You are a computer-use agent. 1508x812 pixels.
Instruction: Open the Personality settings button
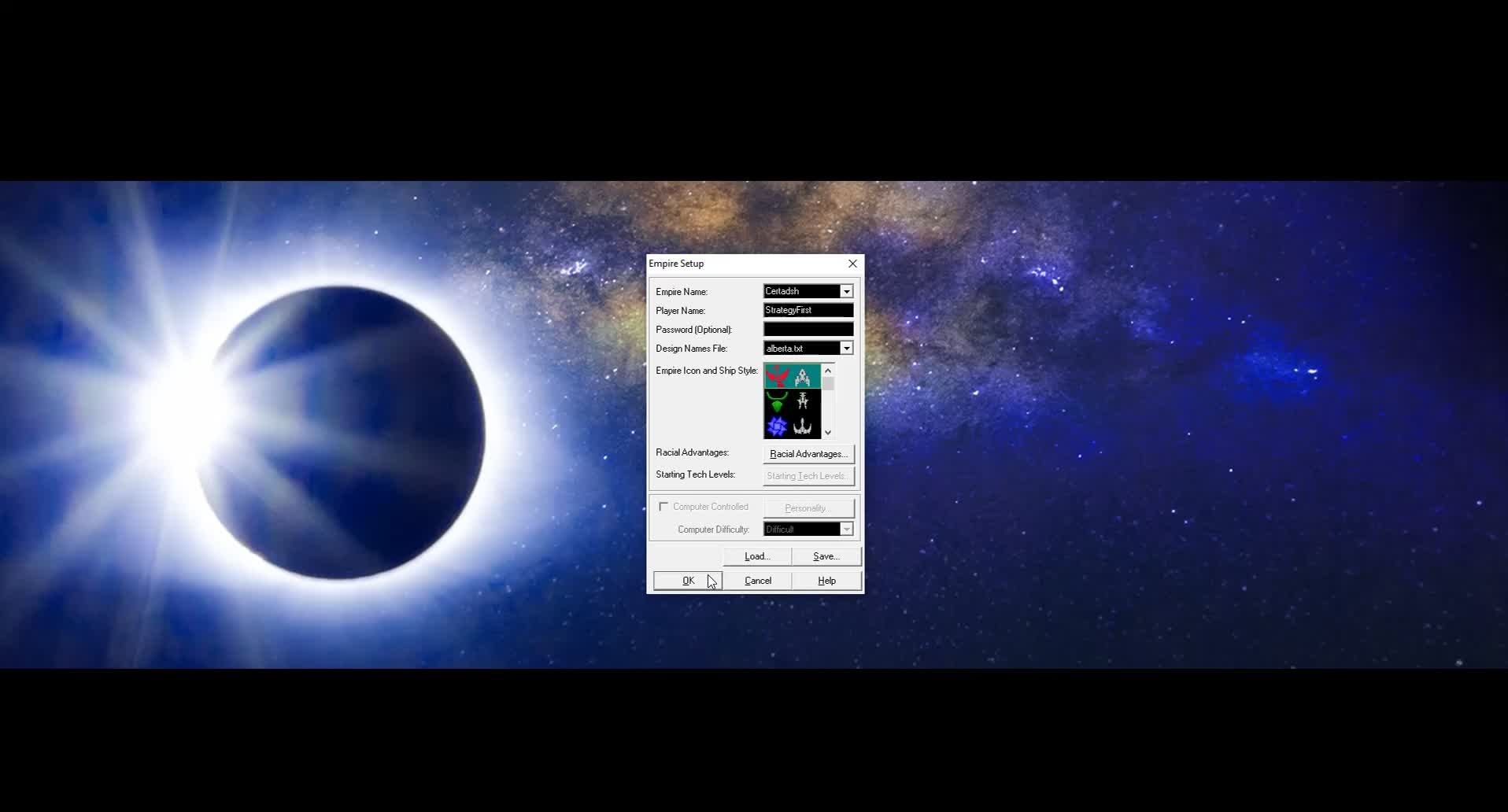(x=808, y=508)
